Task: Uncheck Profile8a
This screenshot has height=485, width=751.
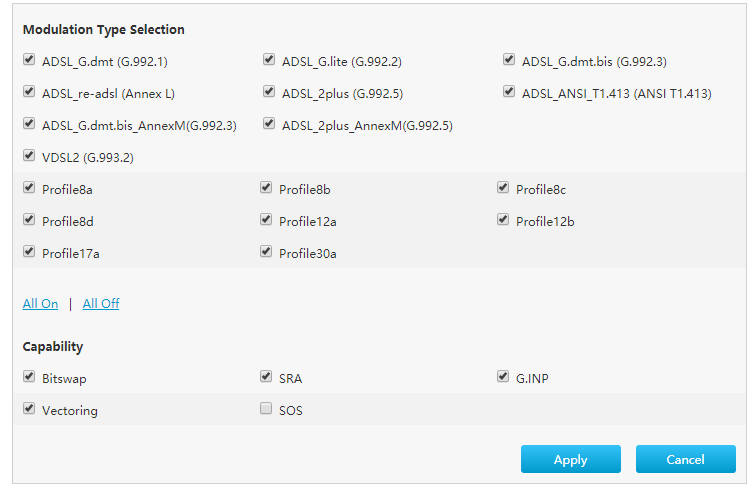Action: pos(29,187)
